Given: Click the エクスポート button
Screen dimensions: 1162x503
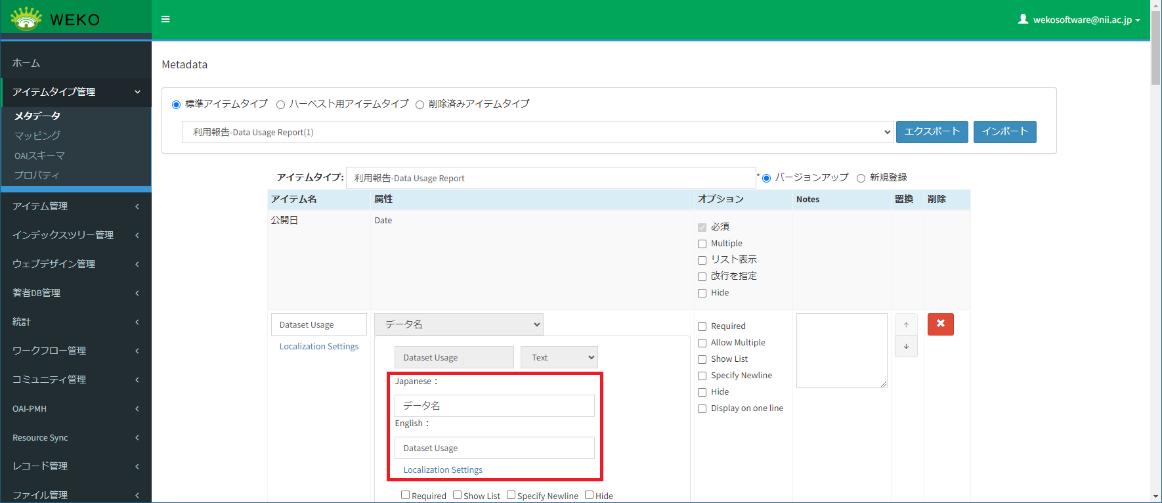Looking at the screenshot, I should click(x=931, y=132).
